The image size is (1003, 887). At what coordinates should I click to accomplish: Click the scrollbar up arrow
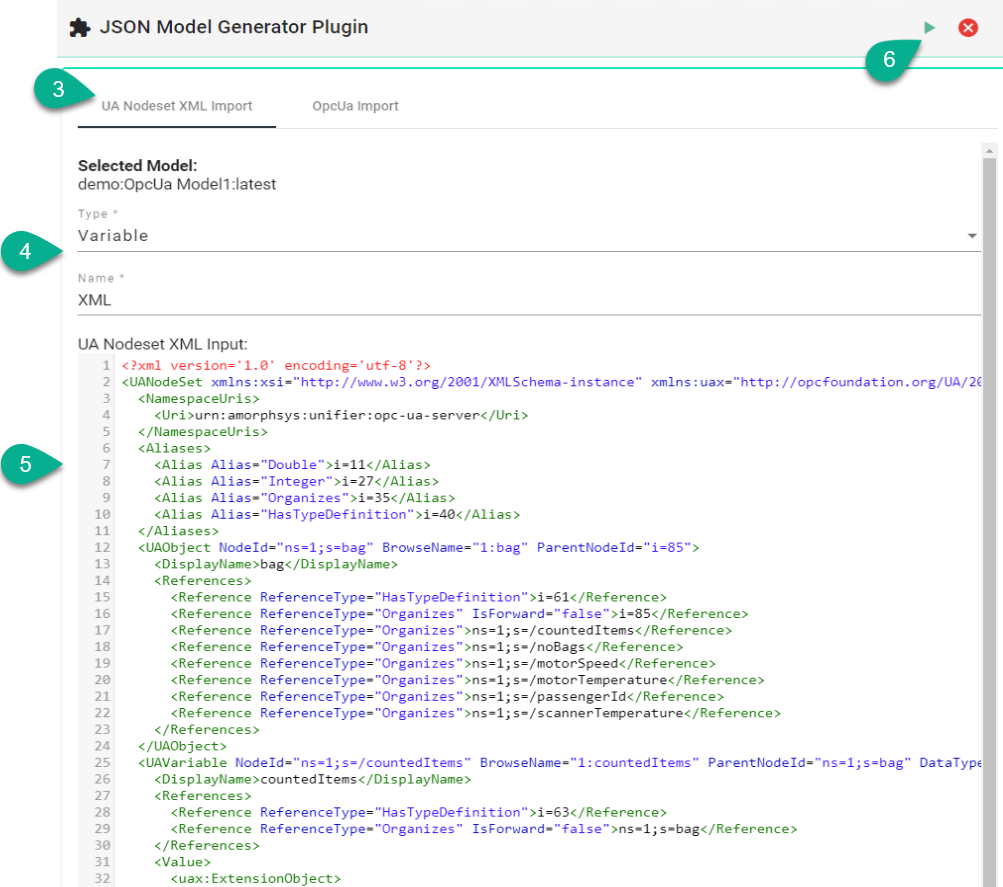989,152
